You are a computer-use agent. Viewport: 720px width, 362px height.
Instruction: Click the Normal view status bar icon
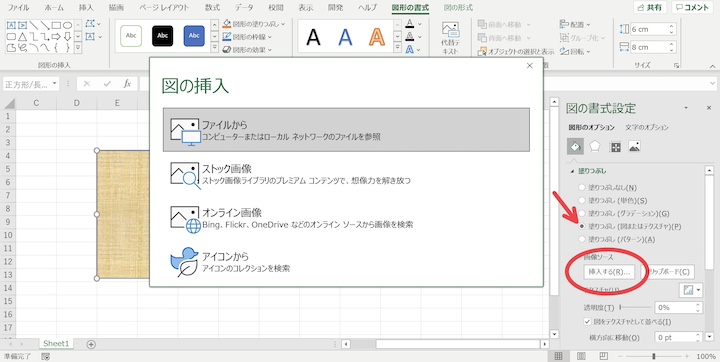[558, 356]
